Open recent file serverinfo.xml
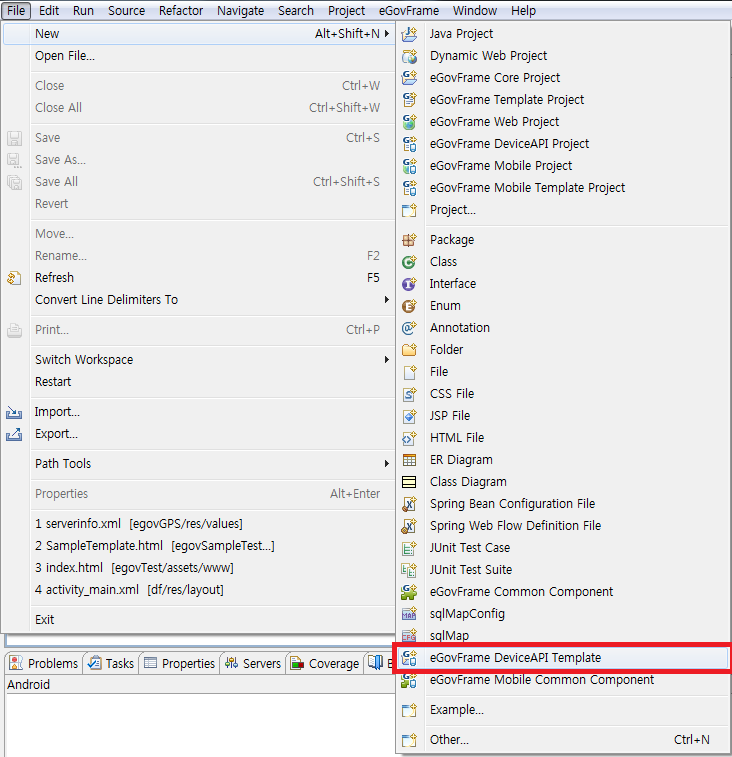Image resolution: width=732 pixels, height=757 pixels. click(199, 524)
